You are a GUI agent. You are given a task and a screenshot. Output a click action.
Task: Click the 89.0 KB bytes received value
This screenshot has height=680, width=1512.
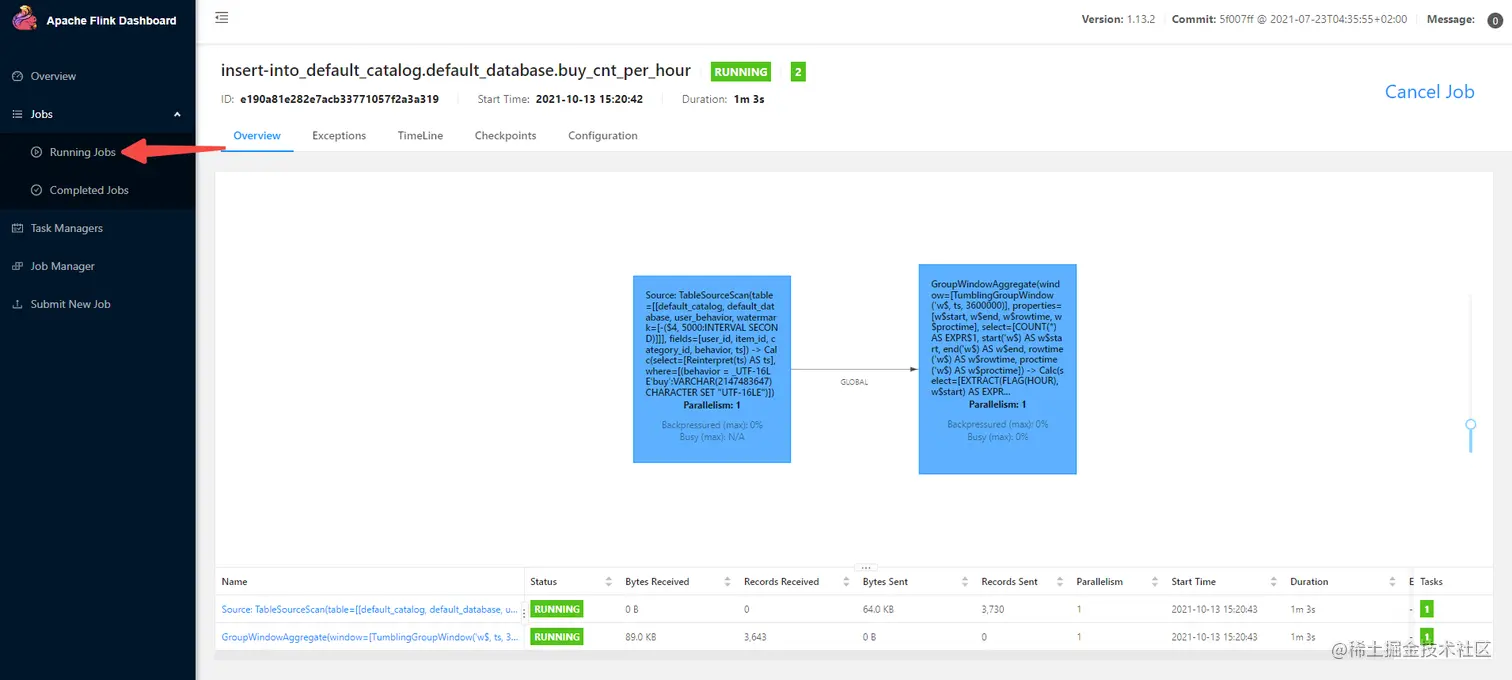click(641, 637)
